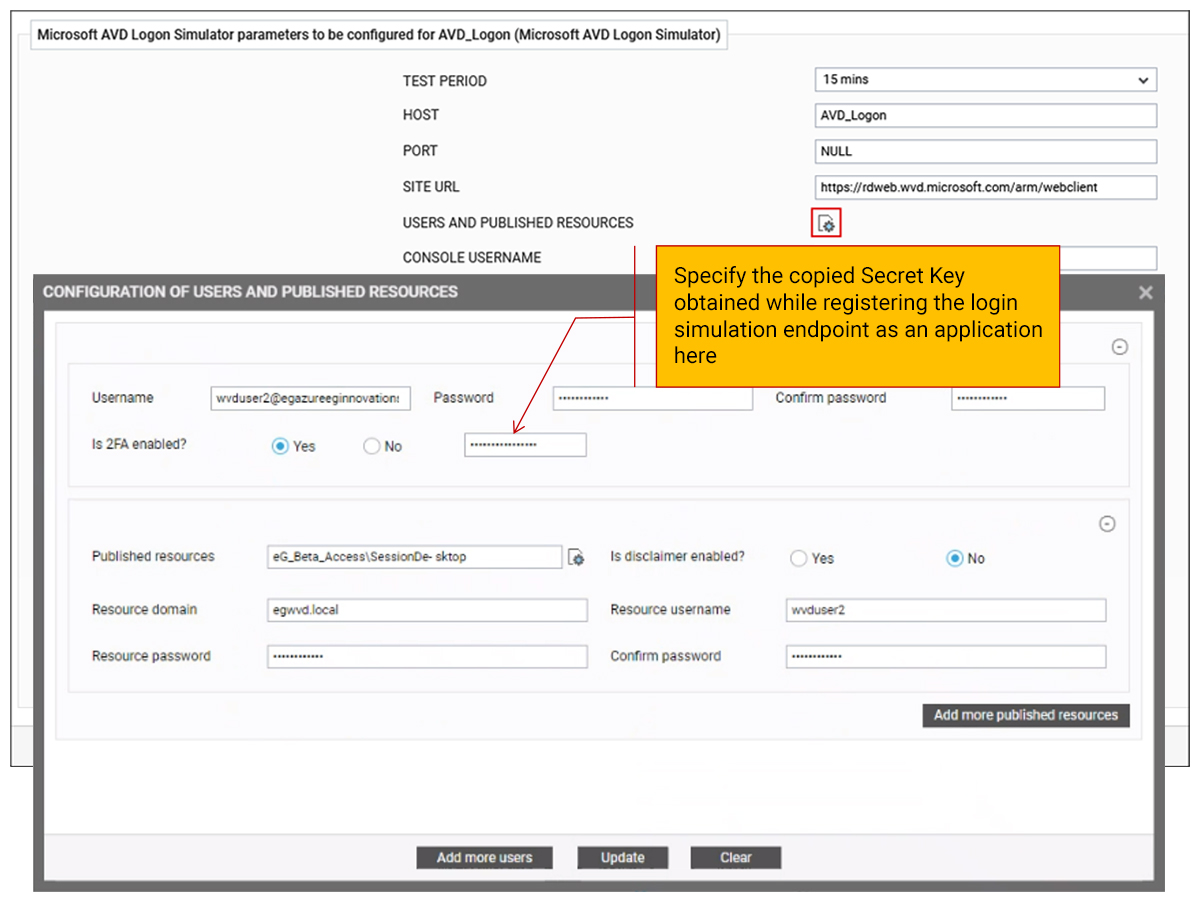Click the published resources picker icon
The height and width of the screenshot is (902, 1200).
pos(576,558)
